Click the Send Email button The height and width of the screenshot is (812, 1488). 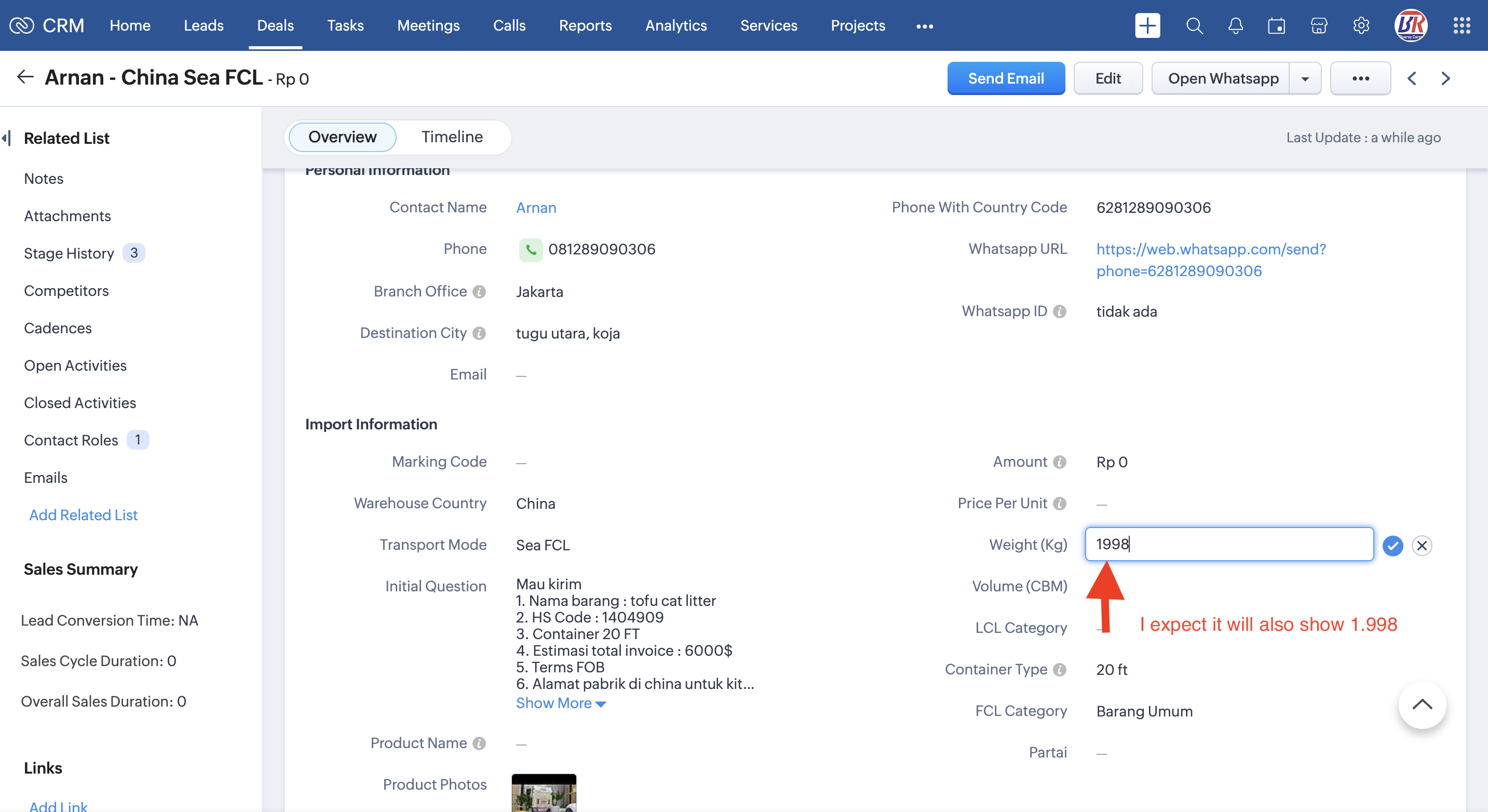point(1005,78)
